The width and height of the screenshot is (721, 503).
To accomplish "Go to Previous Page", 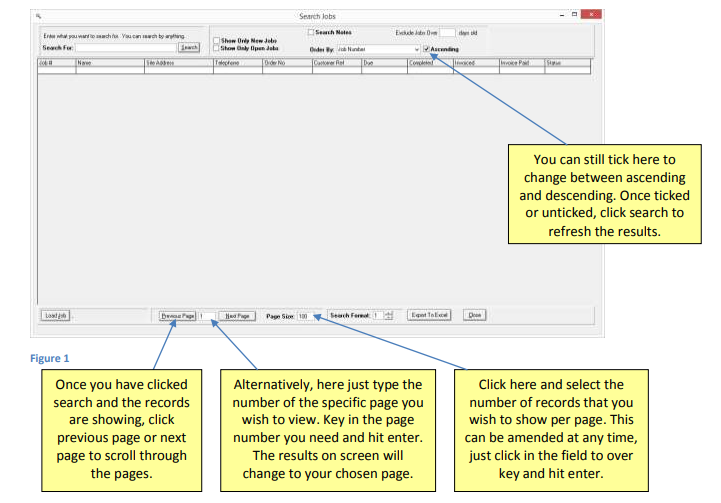I will tap(177, 315).
